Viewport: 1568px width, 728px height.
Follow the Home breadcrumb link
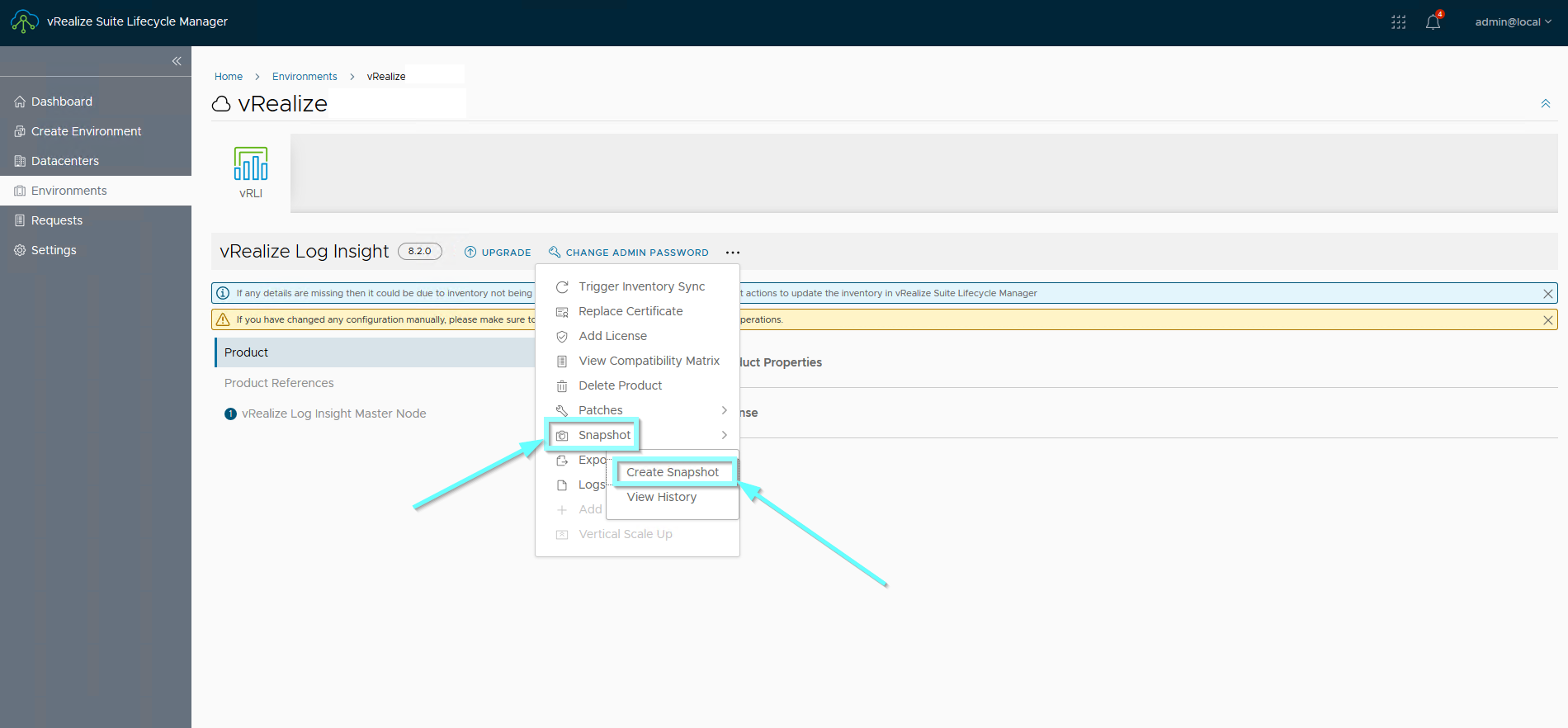coord(229,77)
